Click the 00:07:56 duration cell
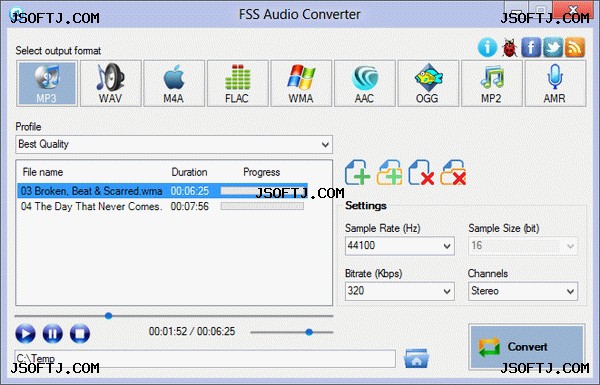The image size is (600, 385). click(190, 206)
